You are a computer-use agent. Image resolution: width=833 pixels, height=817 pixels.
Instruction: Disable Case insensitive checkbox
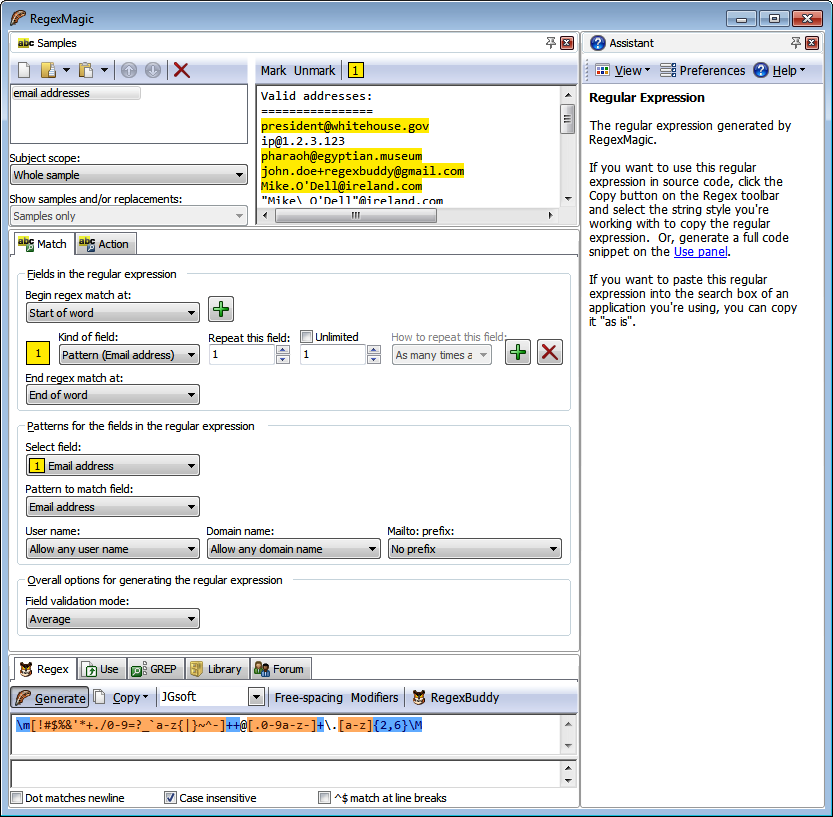pyautogui.click(x=170, y=798)
